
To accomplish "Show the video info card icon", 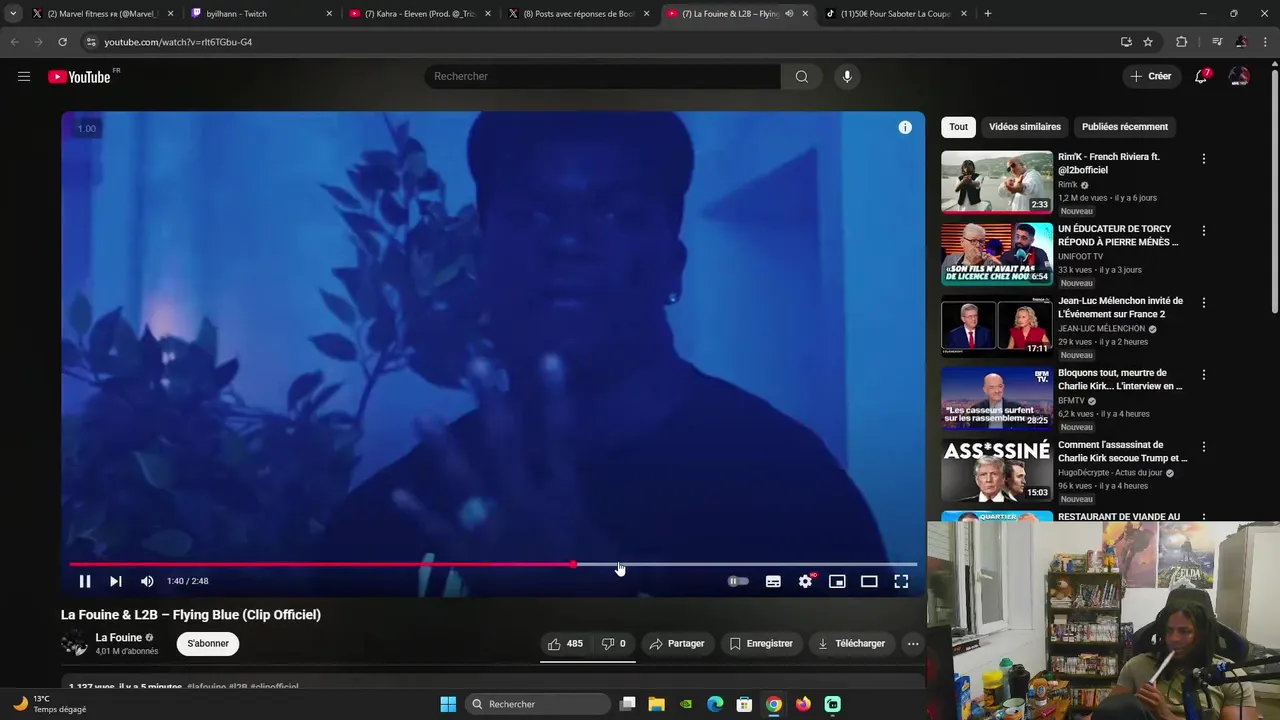I will [x=905, y=127].
